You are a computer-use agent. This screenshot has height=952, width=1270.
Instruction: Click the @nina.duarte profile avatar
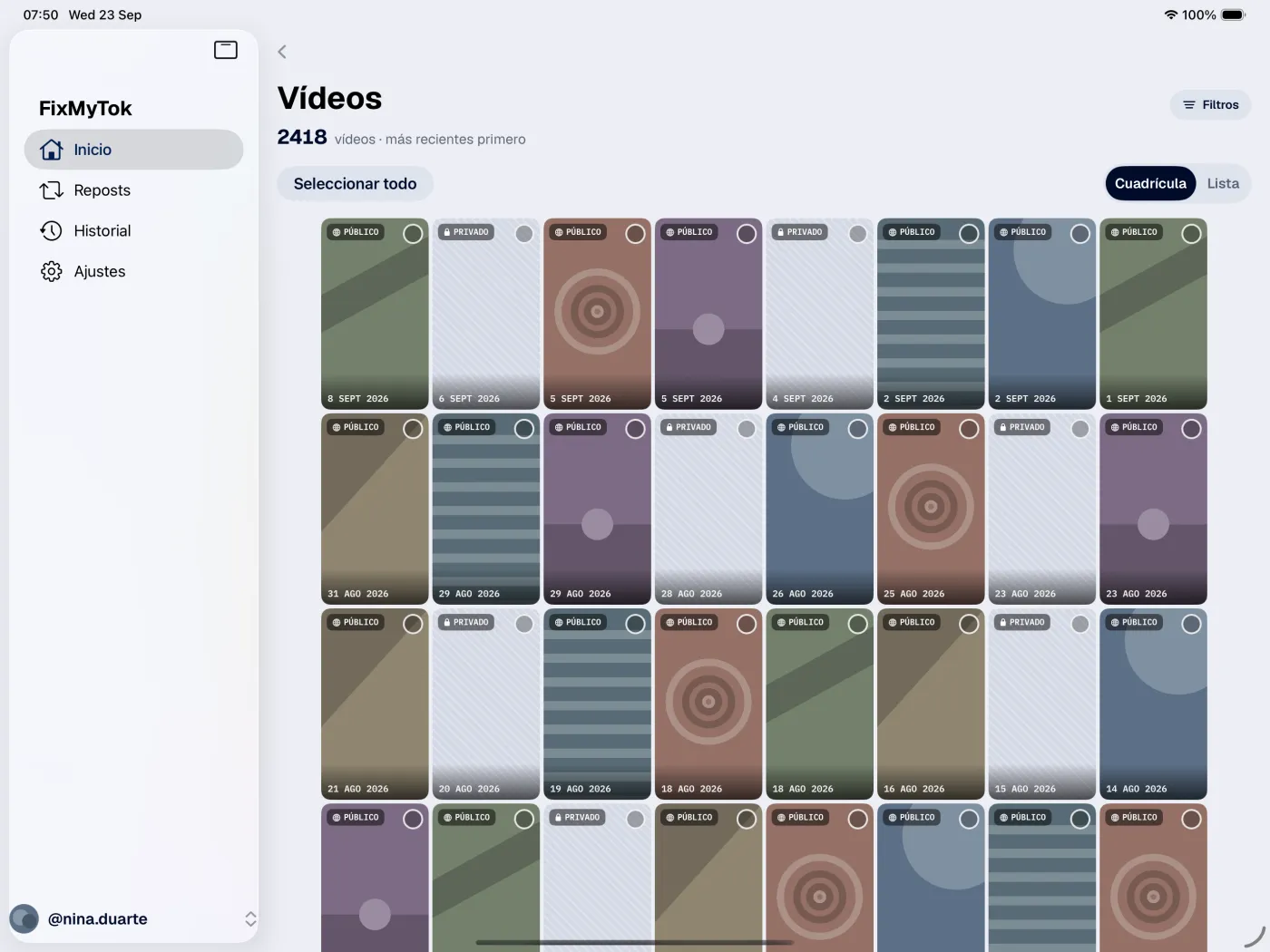[24, 918]
